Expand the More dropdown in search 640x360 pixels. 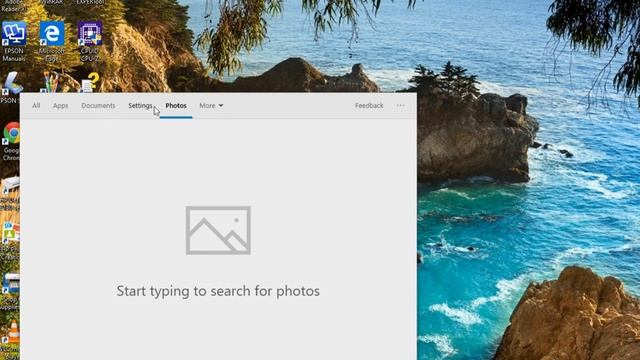(211, 106)
